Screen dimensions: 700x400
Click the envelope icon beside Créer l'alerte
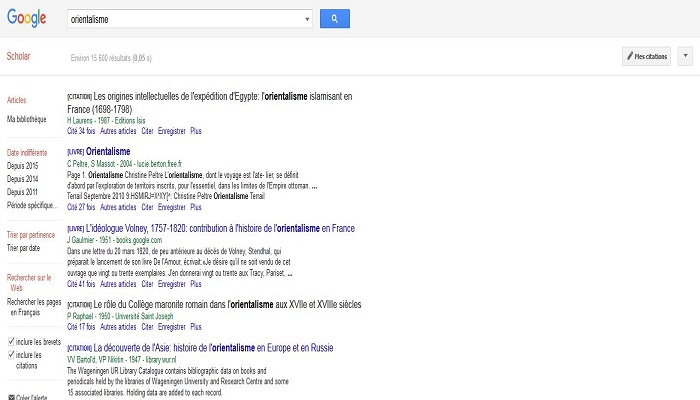point(11,397)
